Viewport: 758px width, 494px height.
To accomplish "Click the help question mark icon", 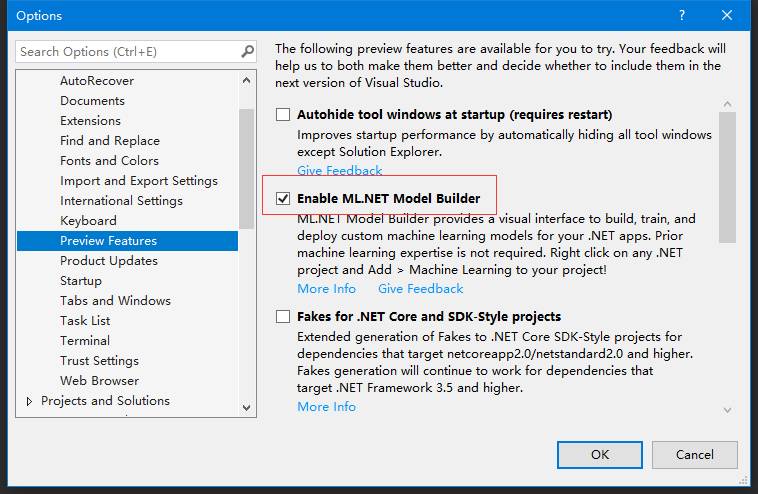I will (682, 15).
